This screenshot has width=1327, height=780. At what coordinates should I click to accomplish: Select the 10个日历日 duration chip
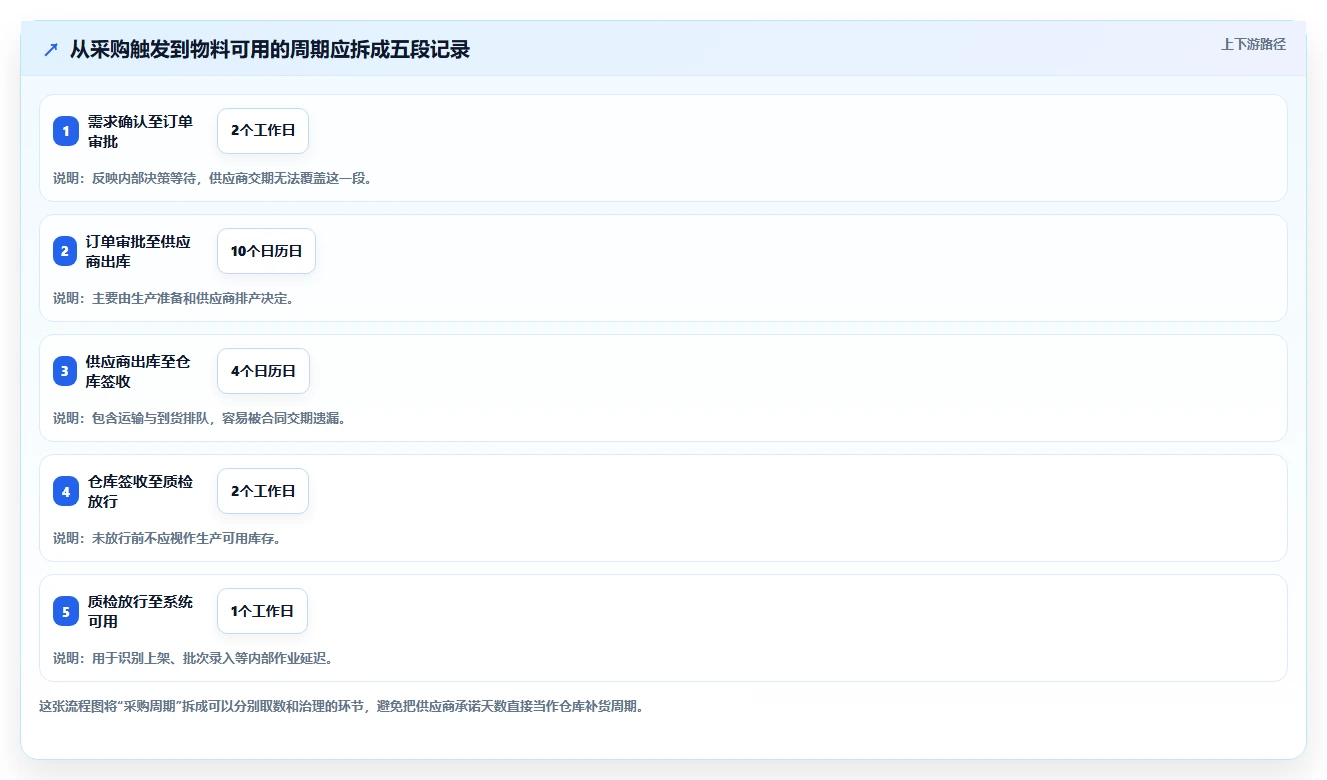(266, 251)
